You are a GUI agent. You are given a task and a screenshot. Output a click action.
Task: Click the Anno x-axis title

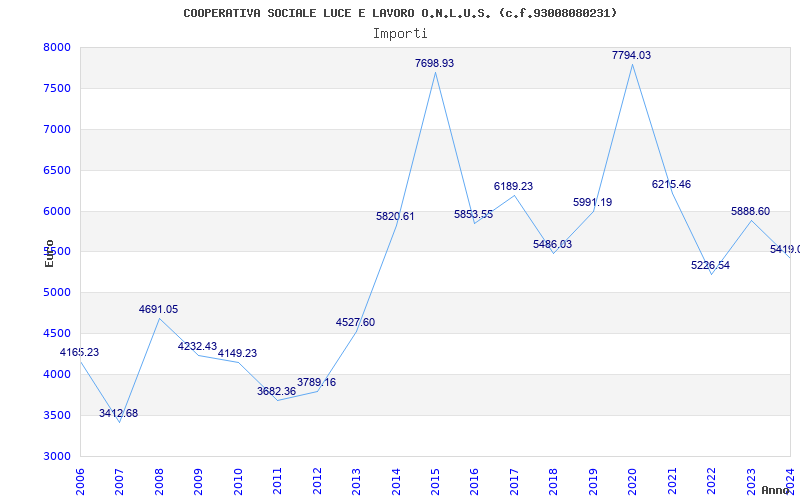775,490
